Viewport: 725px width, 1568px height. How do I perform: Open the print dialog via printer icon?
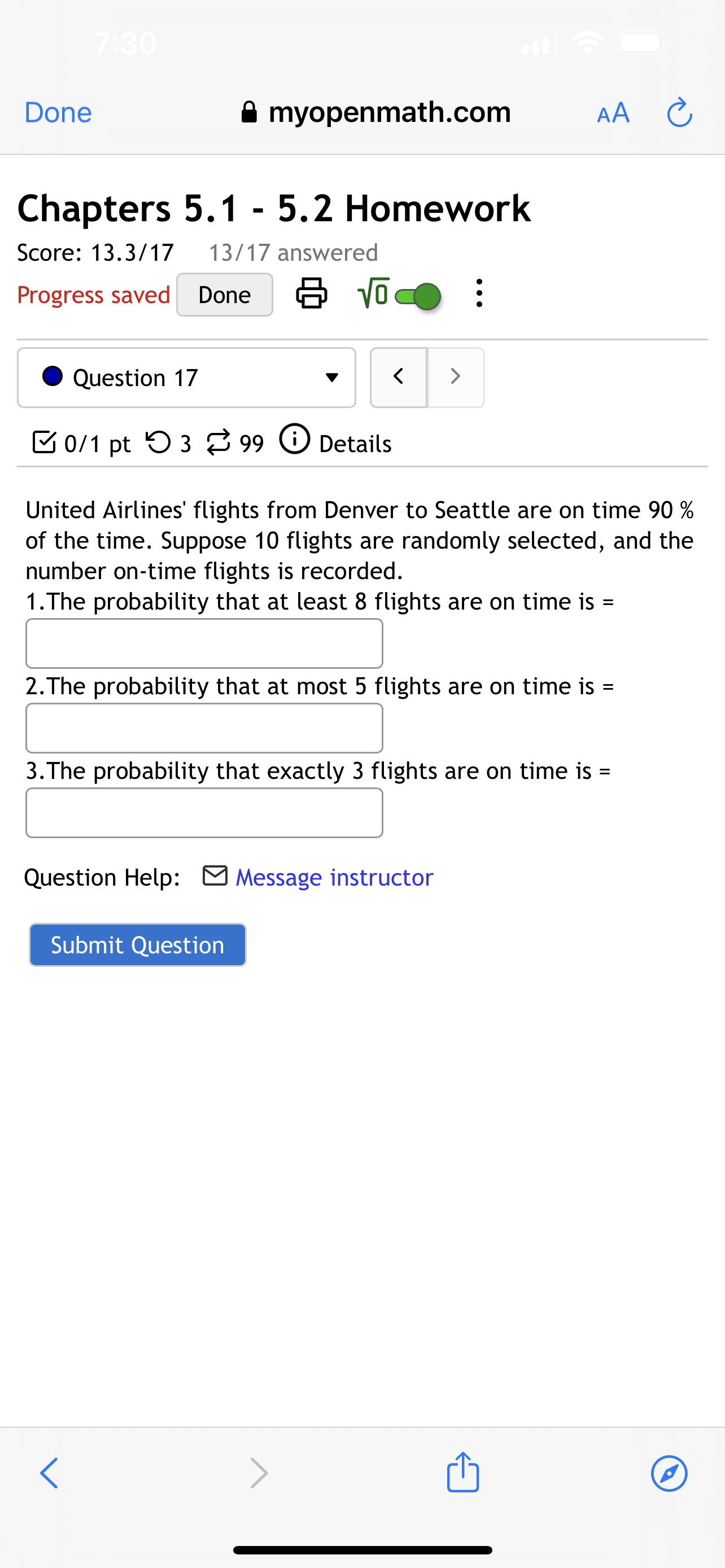(x=312, y=294)
